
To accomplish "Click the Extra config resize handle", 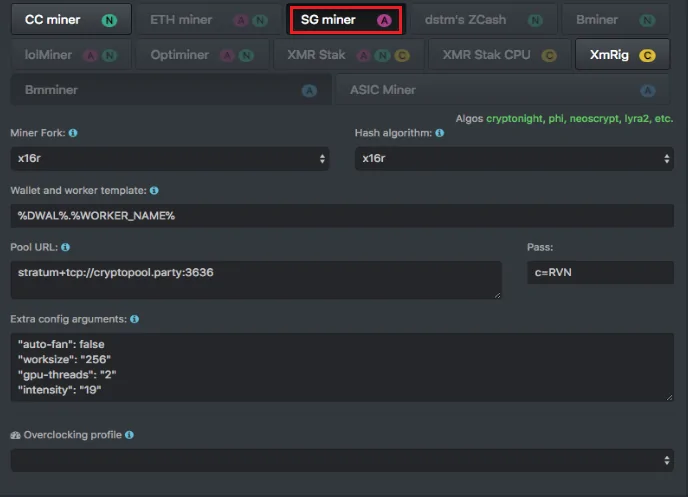I will pos(669,397).
